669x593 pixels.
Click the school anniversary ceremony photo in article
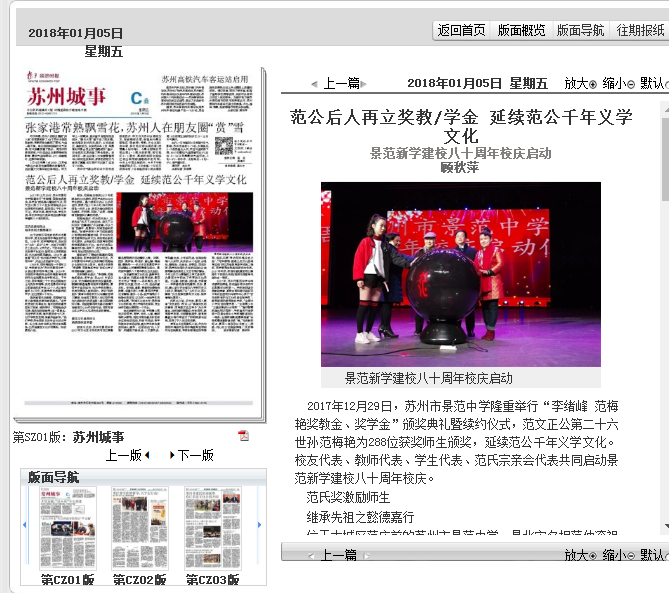coord(460,274)
